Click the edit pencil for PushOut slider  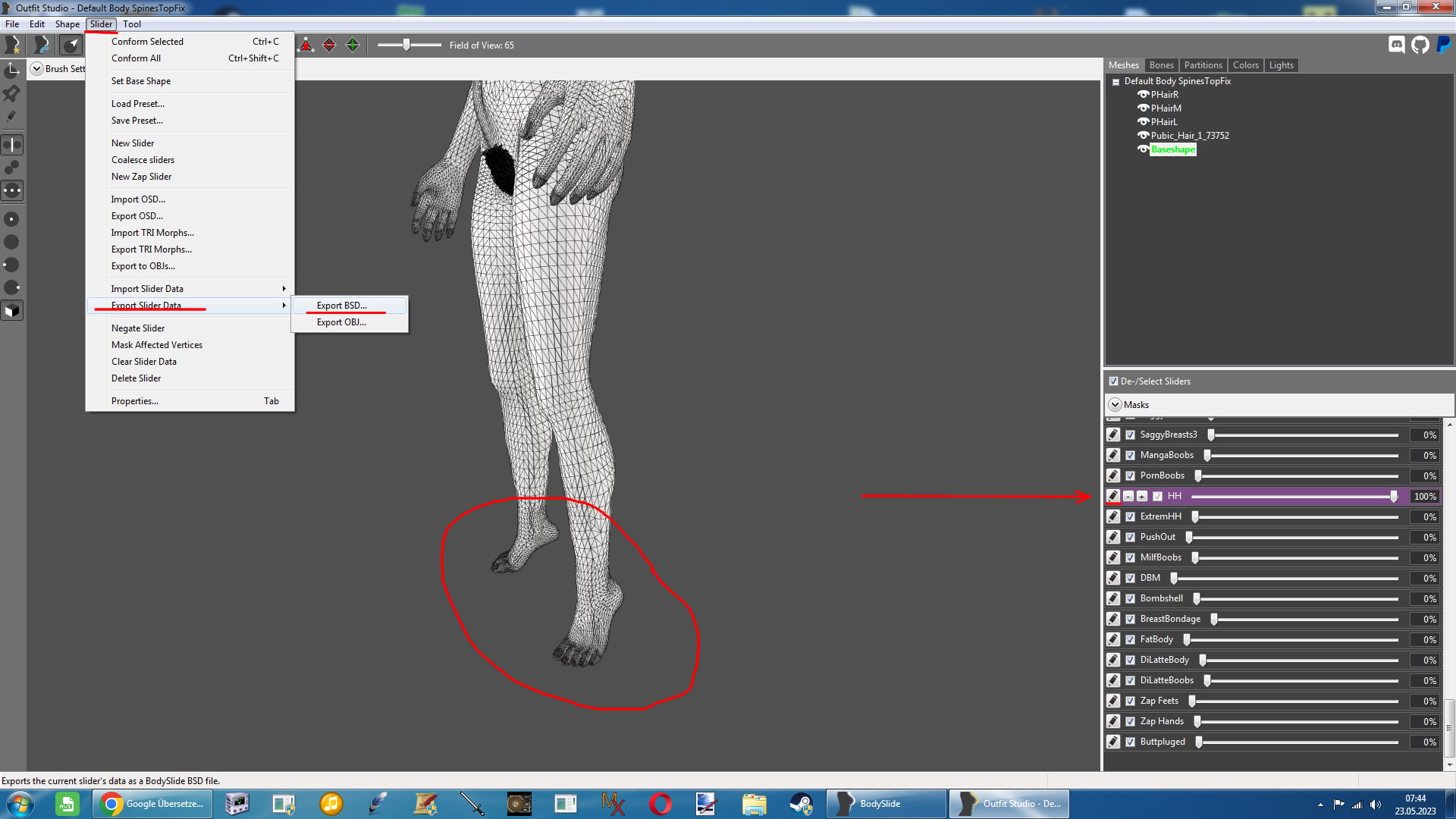click(1112, 537)
